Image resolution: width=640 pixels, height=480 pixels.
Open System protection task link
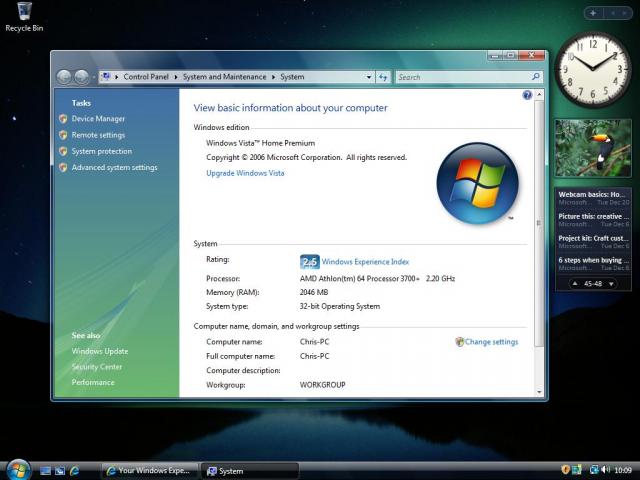tap(102, 151)
